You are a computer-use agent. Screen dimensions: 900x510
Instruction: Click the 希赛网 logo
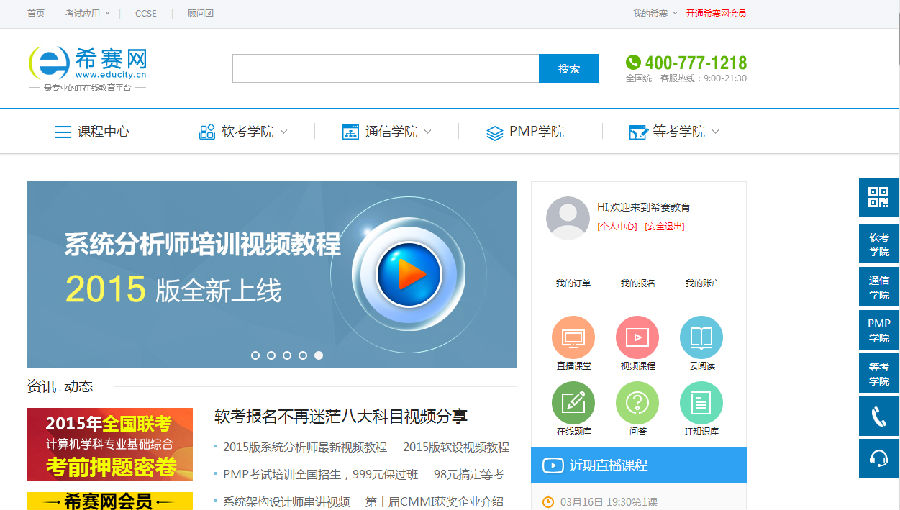pos(88,68)
